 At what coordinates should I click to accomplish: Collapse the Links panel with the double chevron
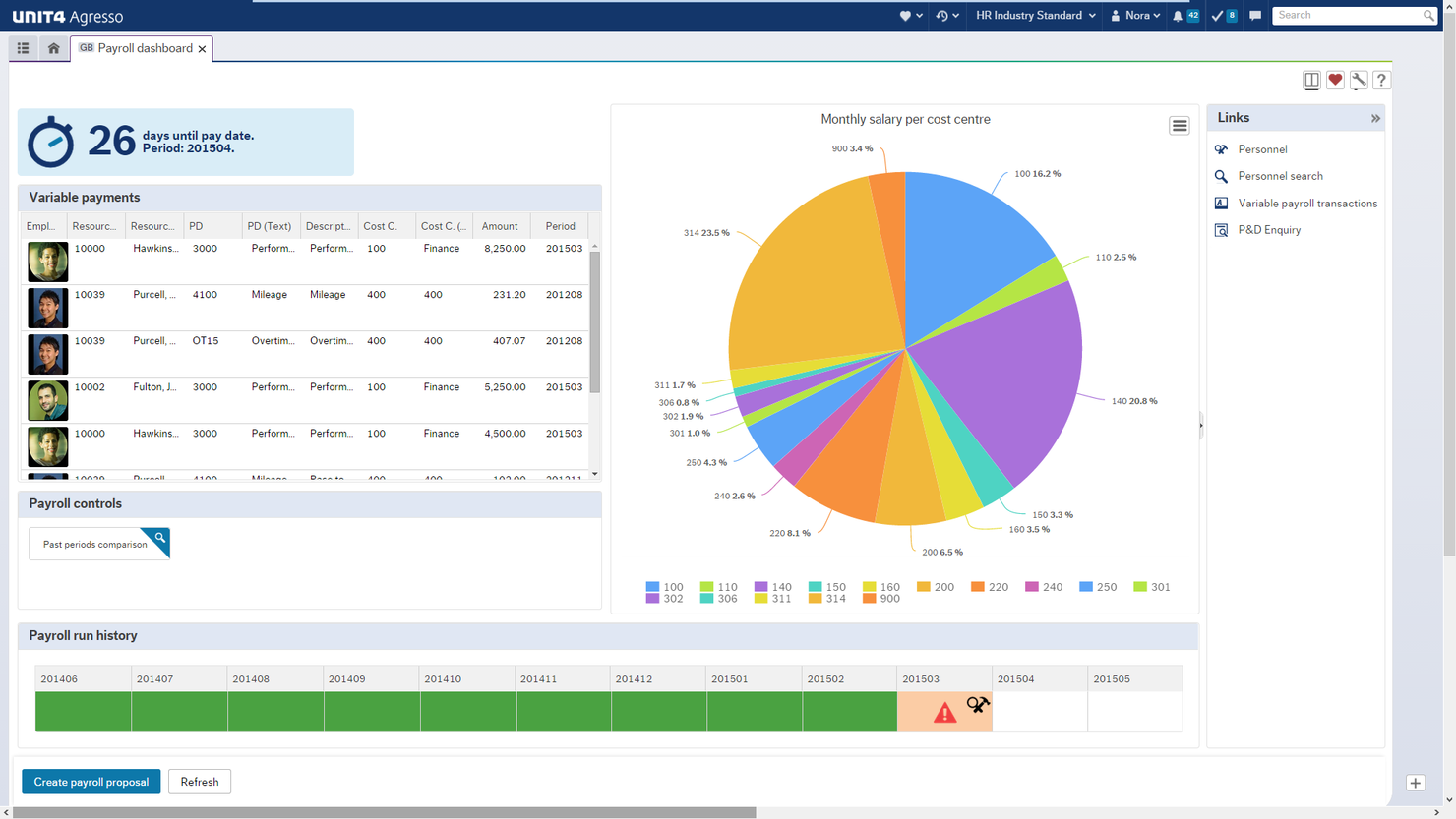tap(1375, 117)
